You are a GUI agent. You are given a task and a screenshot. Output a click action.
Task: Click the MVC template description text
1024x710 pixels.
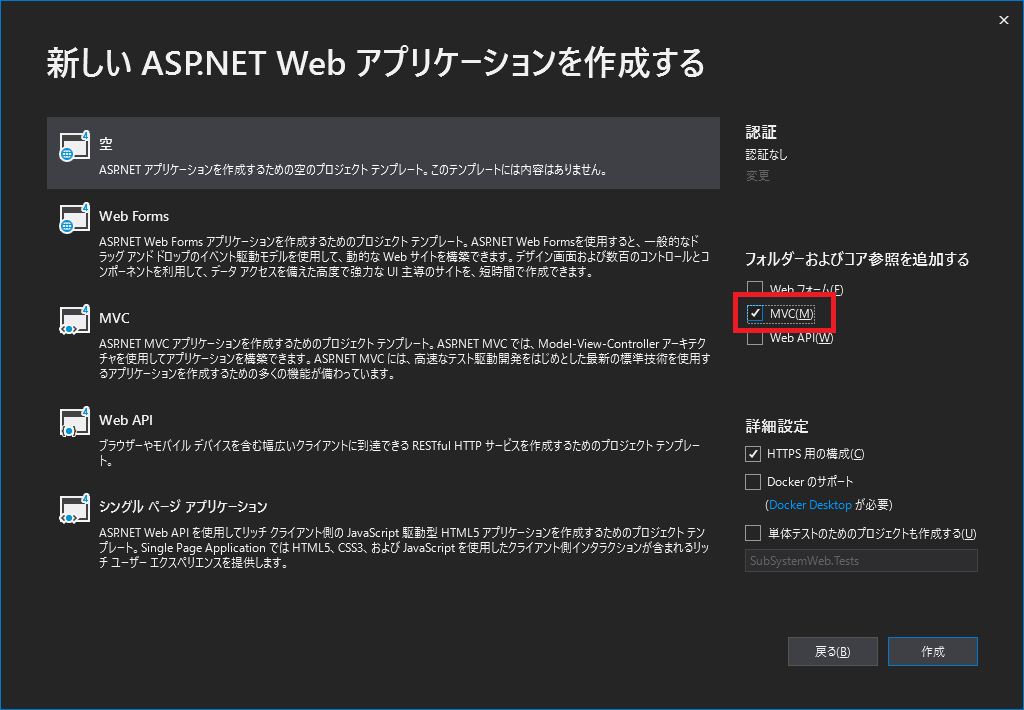point(404,359)
